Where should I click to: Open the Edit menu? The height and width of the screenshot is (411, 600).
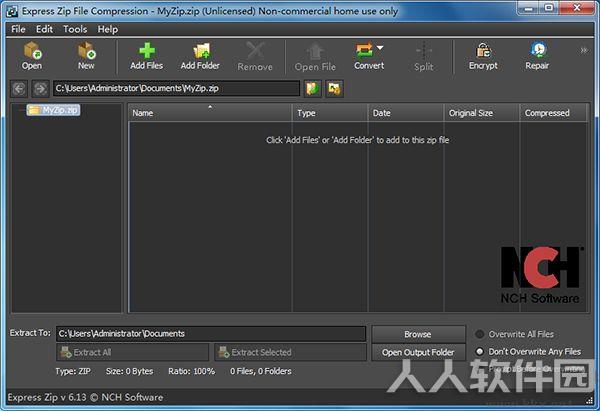click(x=44, y=29)
